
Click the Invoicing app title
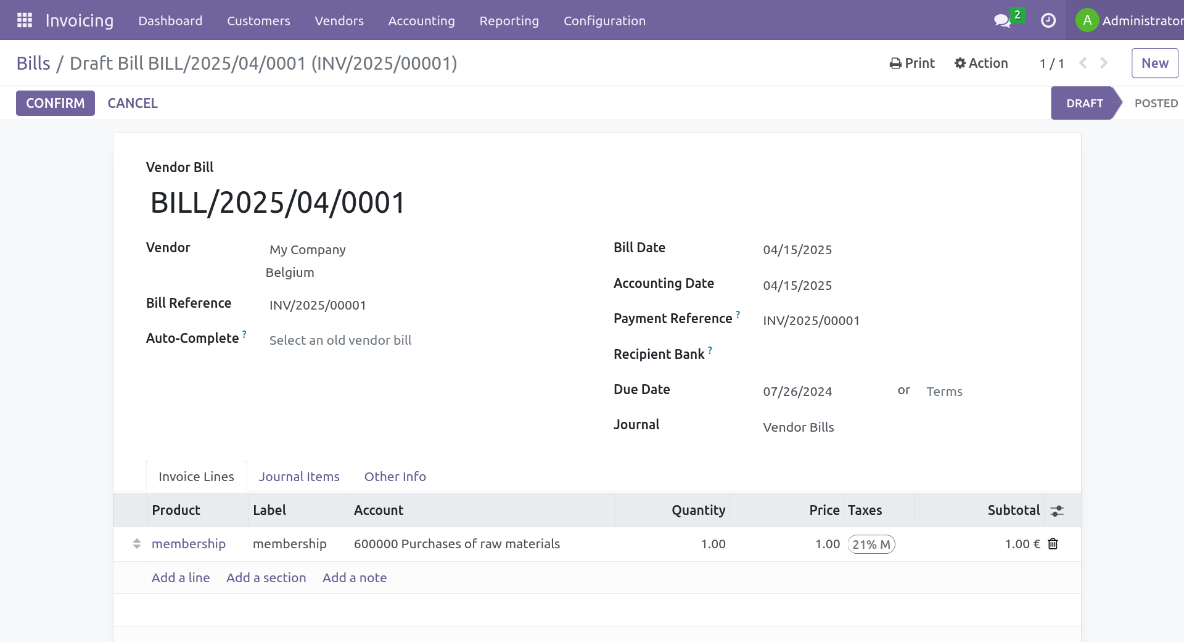[79, 21]
